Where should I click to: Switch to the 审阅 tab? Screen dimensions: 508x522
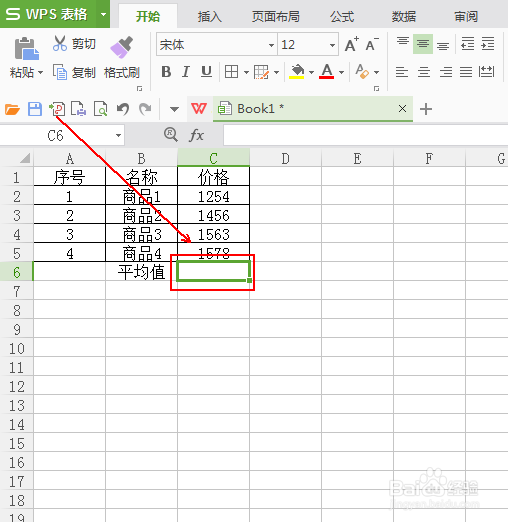(x=466, y=16)
